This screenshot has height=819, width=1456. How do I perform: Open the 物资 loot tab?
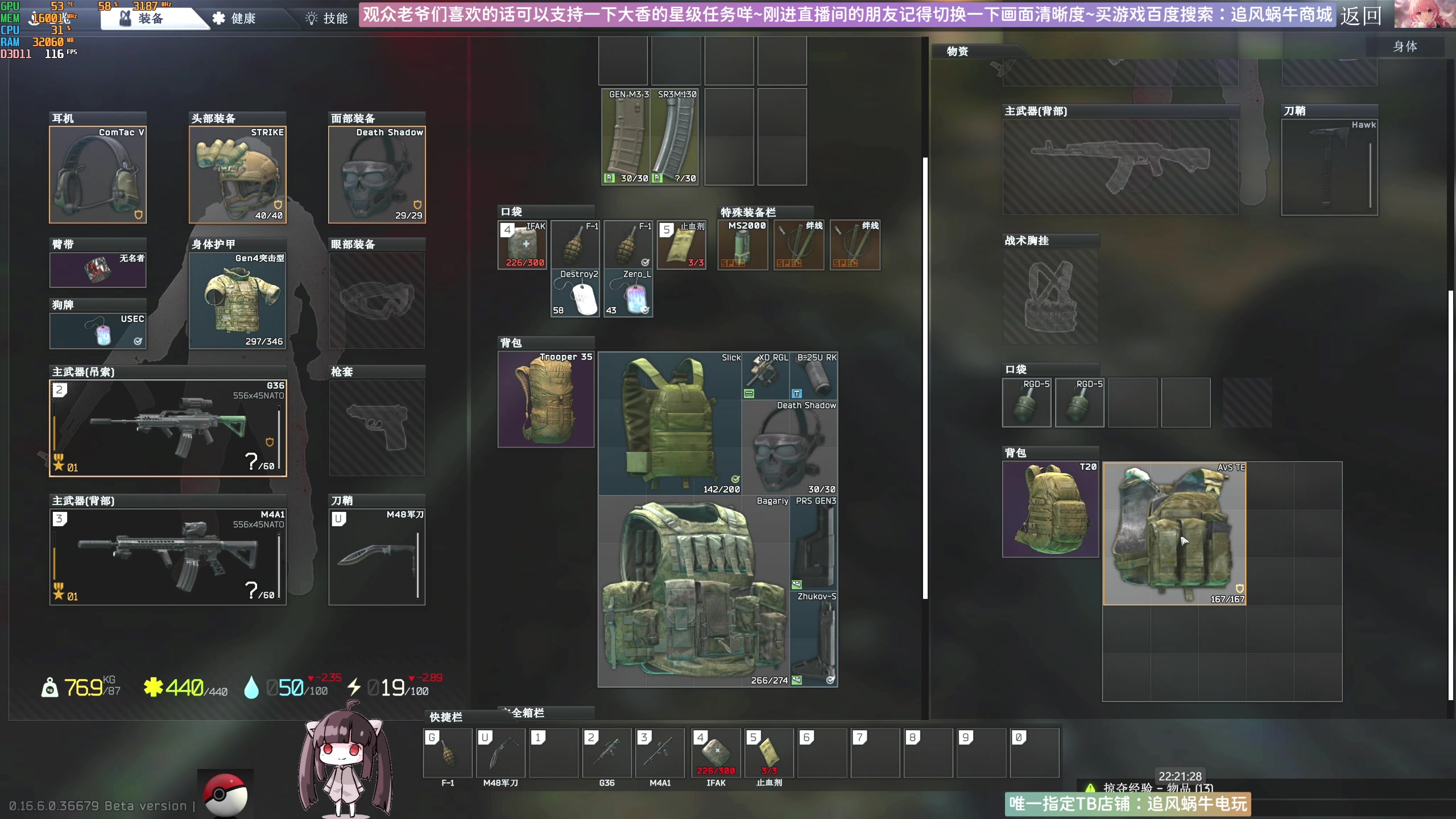tap(958, 51)
